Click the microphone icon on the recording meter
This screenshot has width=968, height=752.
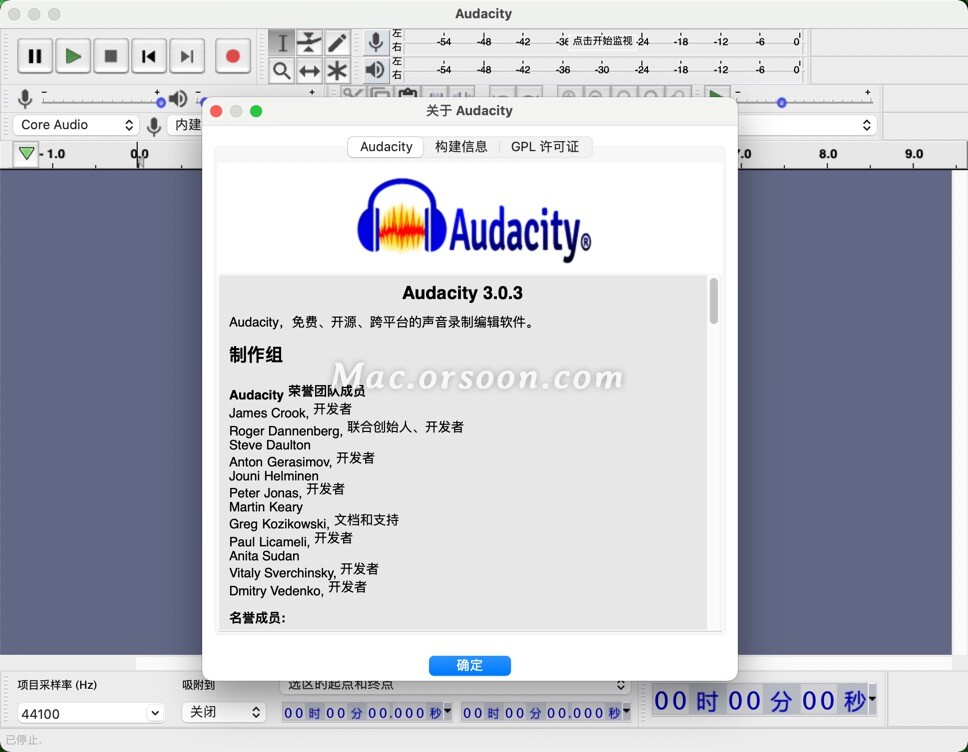[375, 41]
